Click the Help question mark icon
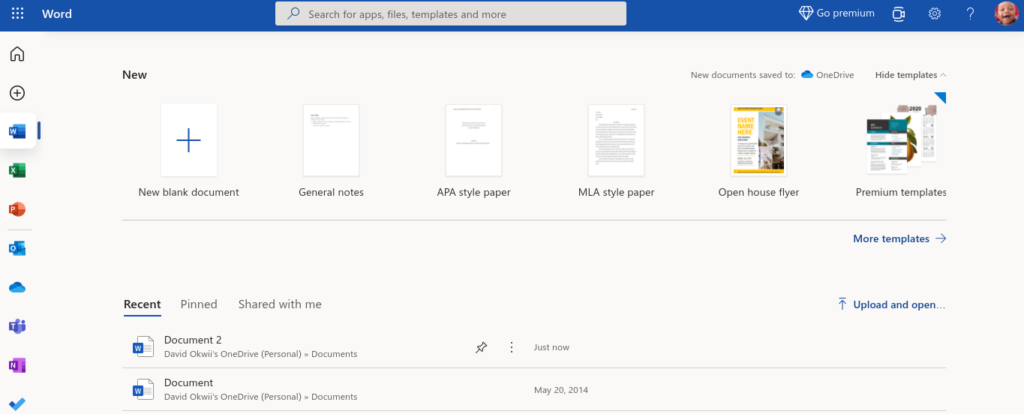This screenshot has height=414, width=1024. click(x=970, y=14)
